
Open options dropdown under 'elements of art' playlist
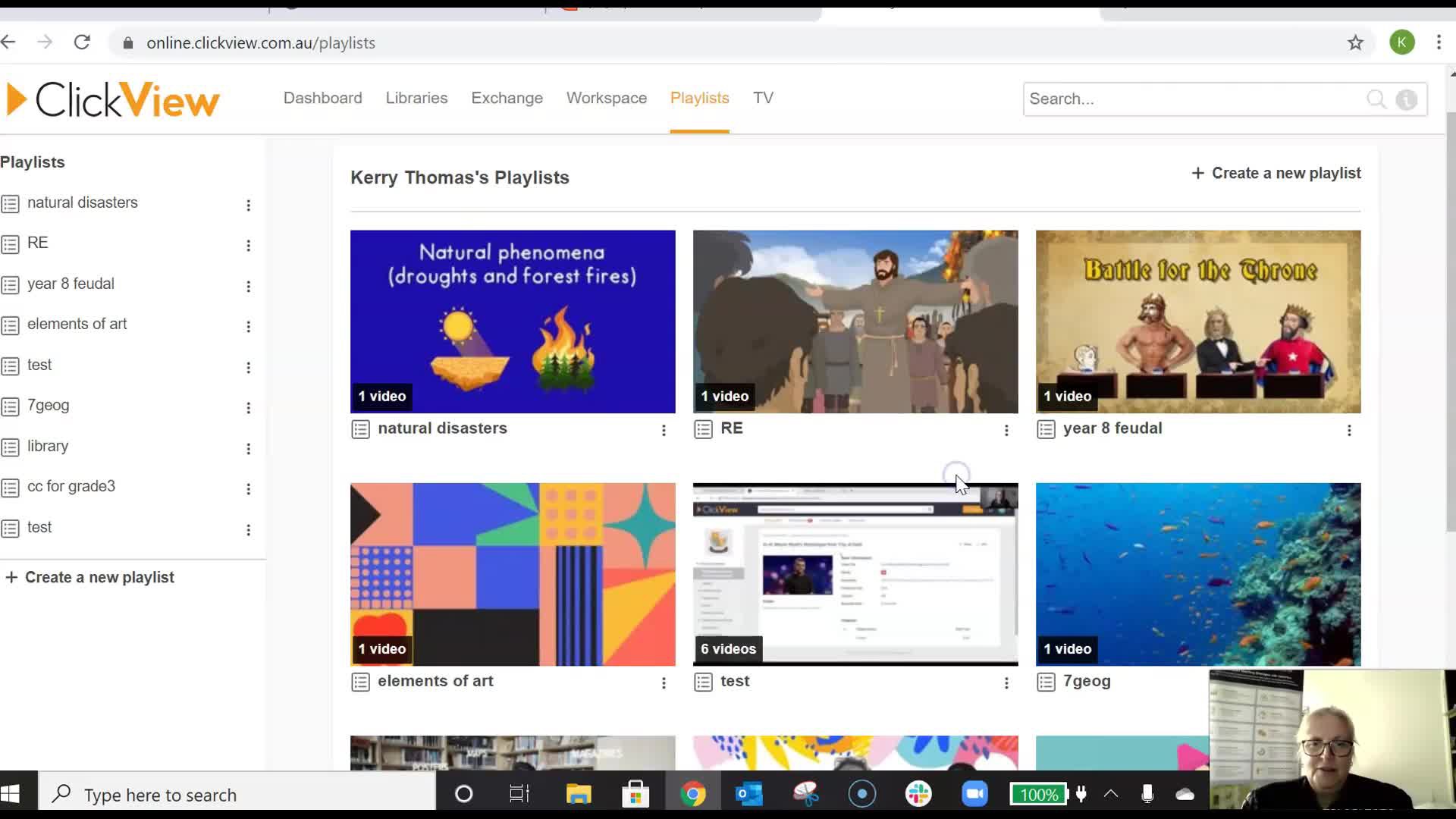coord(664,682)
